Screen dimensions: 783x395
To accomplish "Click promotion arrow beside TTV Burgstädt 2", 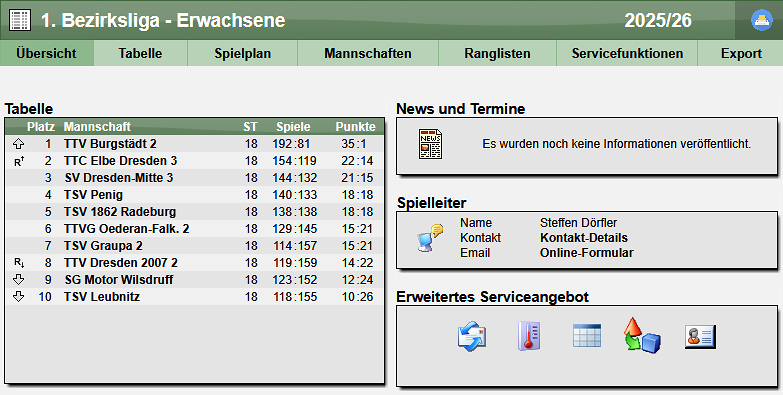I will (x=18, y=144).
